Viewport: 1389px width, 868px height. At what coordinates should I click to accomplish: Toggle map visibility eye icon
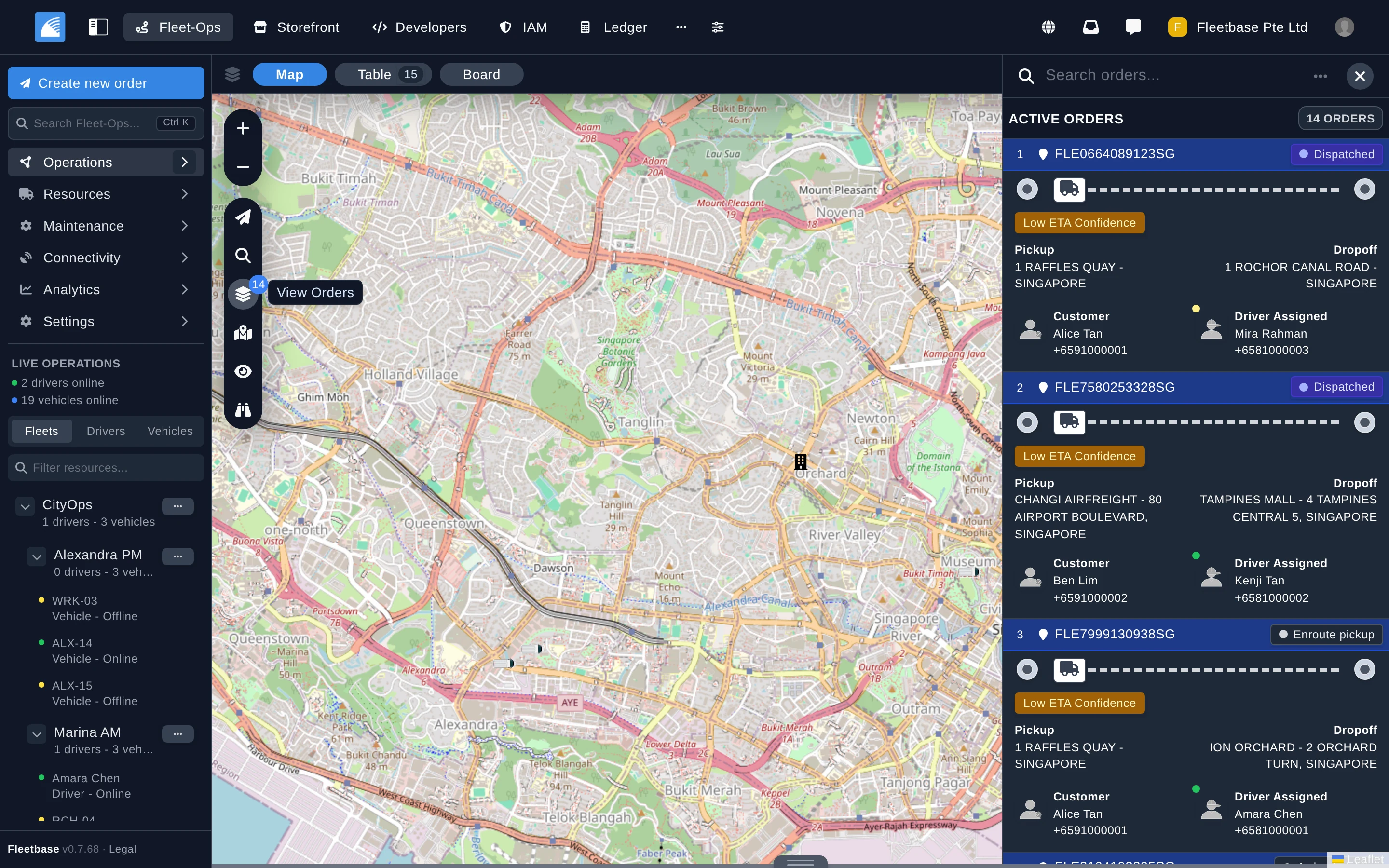coord(243,371)
